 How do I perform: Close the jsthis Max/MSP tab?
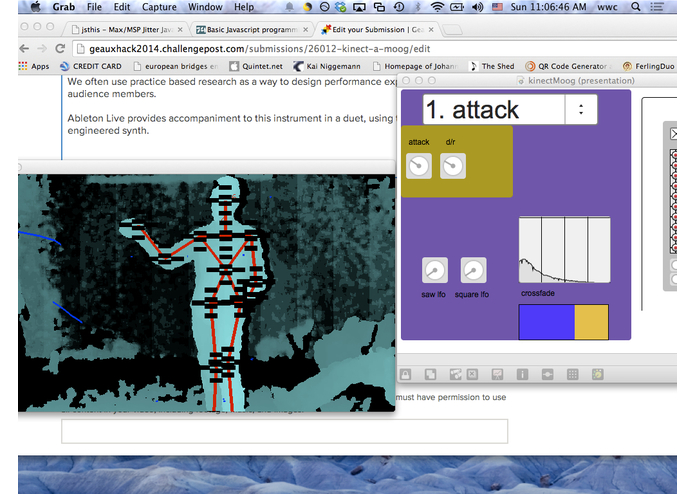pyautogui.click(x=180, y=30)
